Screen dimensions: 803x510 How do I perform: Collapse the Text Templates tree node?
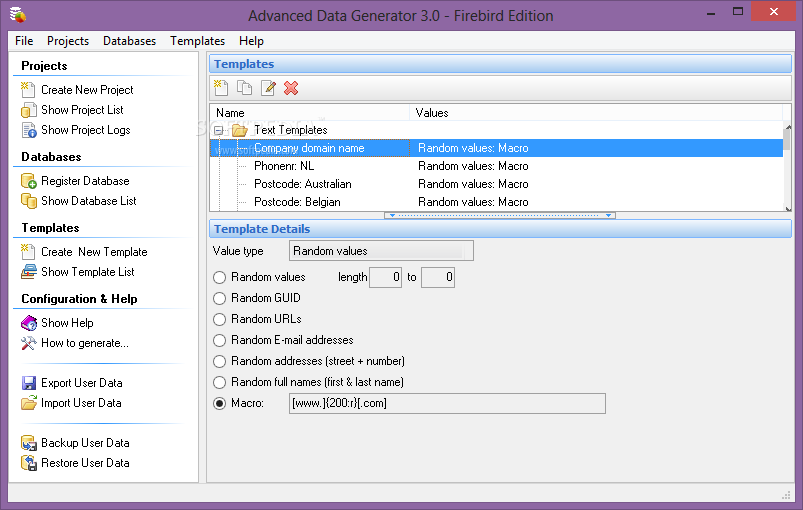[219, 130]
